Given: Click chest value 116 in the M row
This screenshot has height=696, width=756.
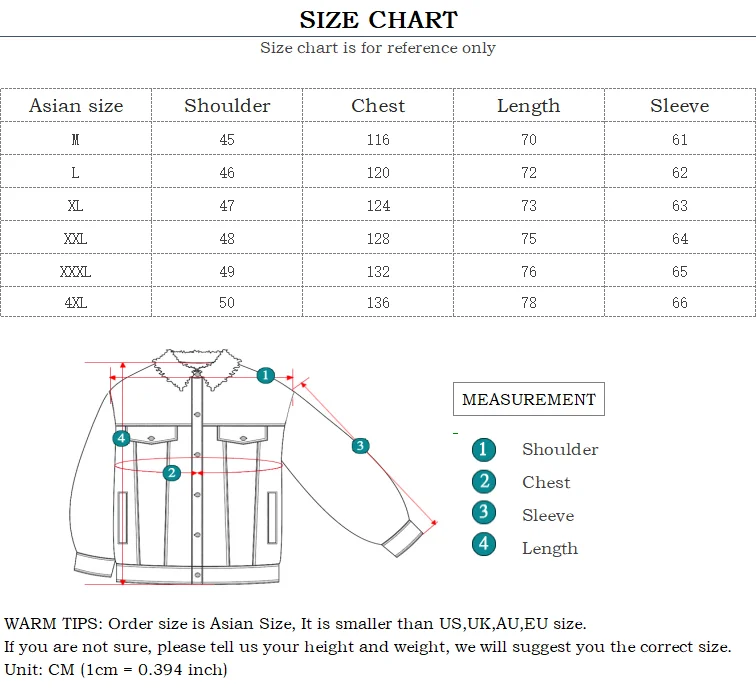Looking at the screenshot, I should tap(378, 140).
